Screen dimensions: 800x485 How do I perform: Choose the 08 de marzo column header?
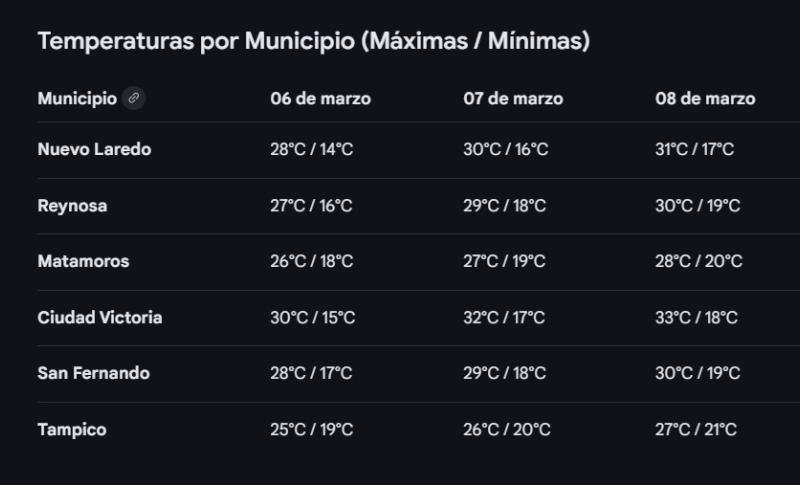(x=705, y=99)
